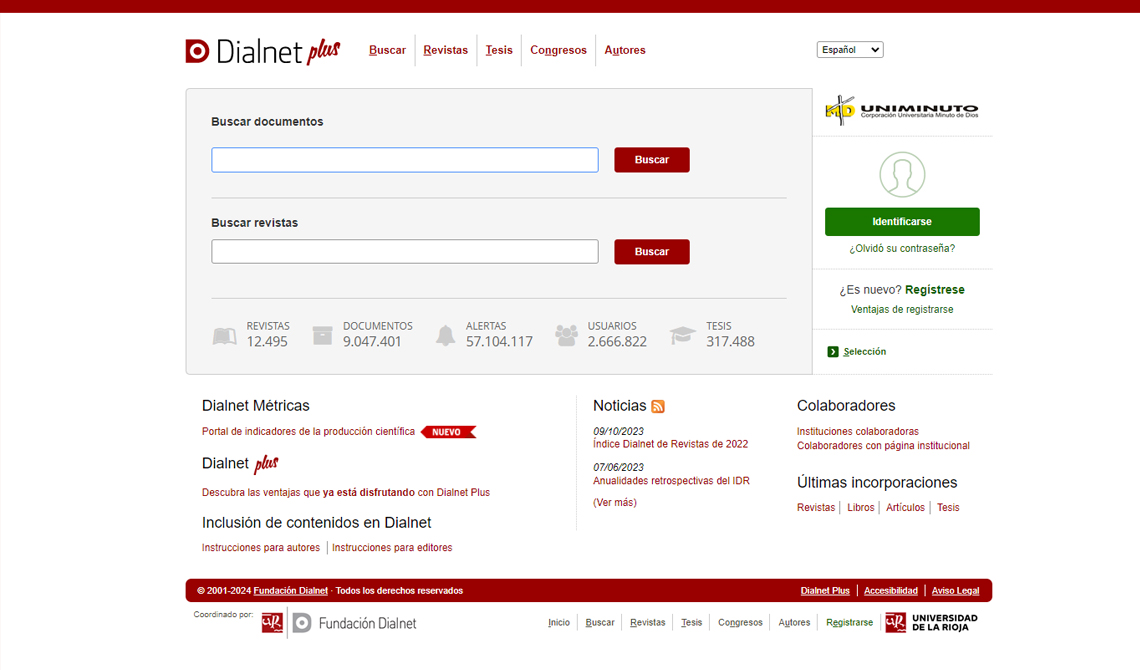
Task: Open the Accesibilidad footer link
Action: (x=890, y=591)
